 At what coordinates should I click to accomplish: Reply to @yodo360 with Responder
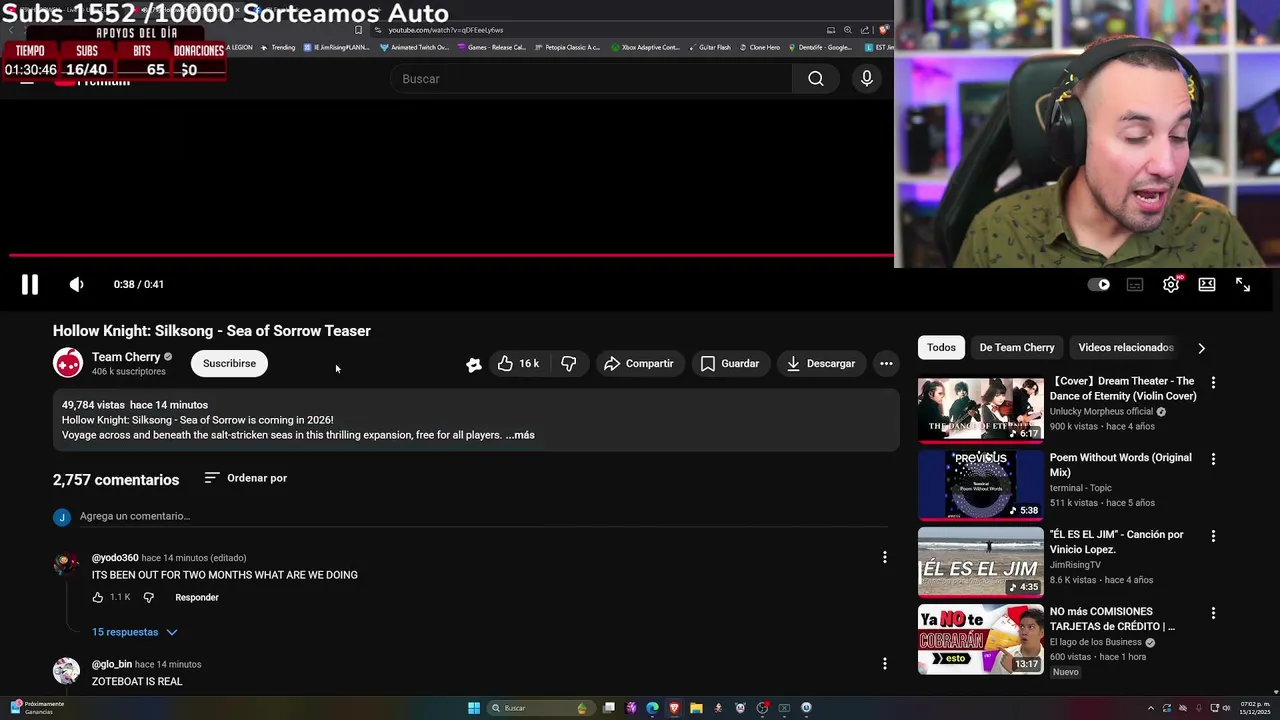pos(197,597)
